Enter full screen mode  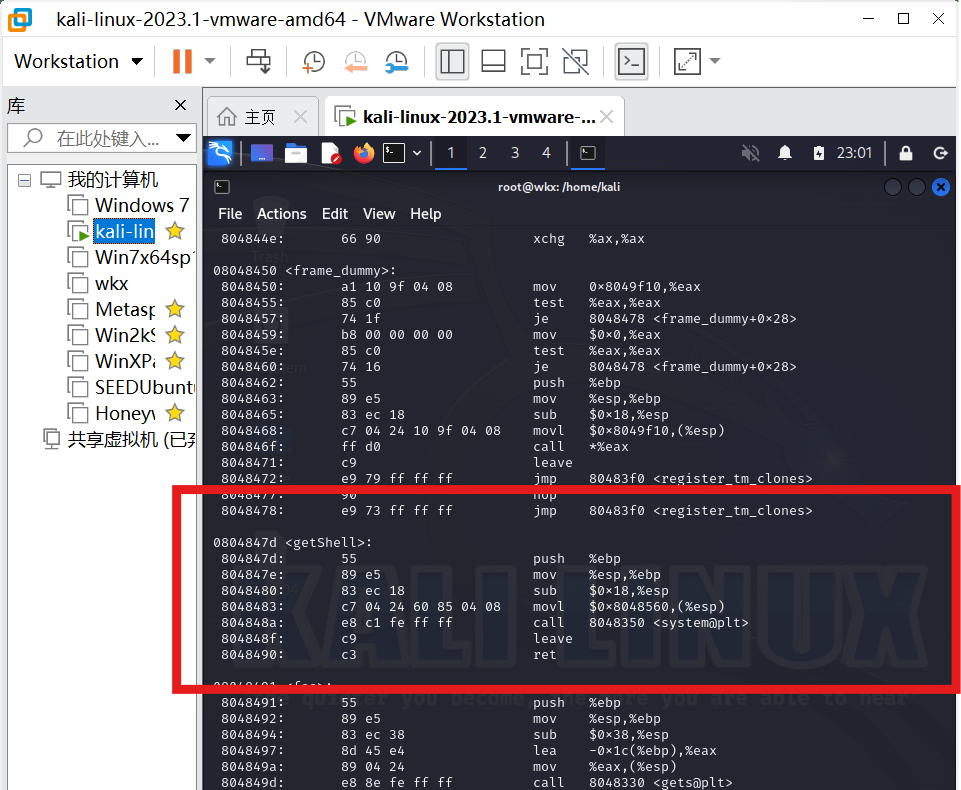coord(534,61)
